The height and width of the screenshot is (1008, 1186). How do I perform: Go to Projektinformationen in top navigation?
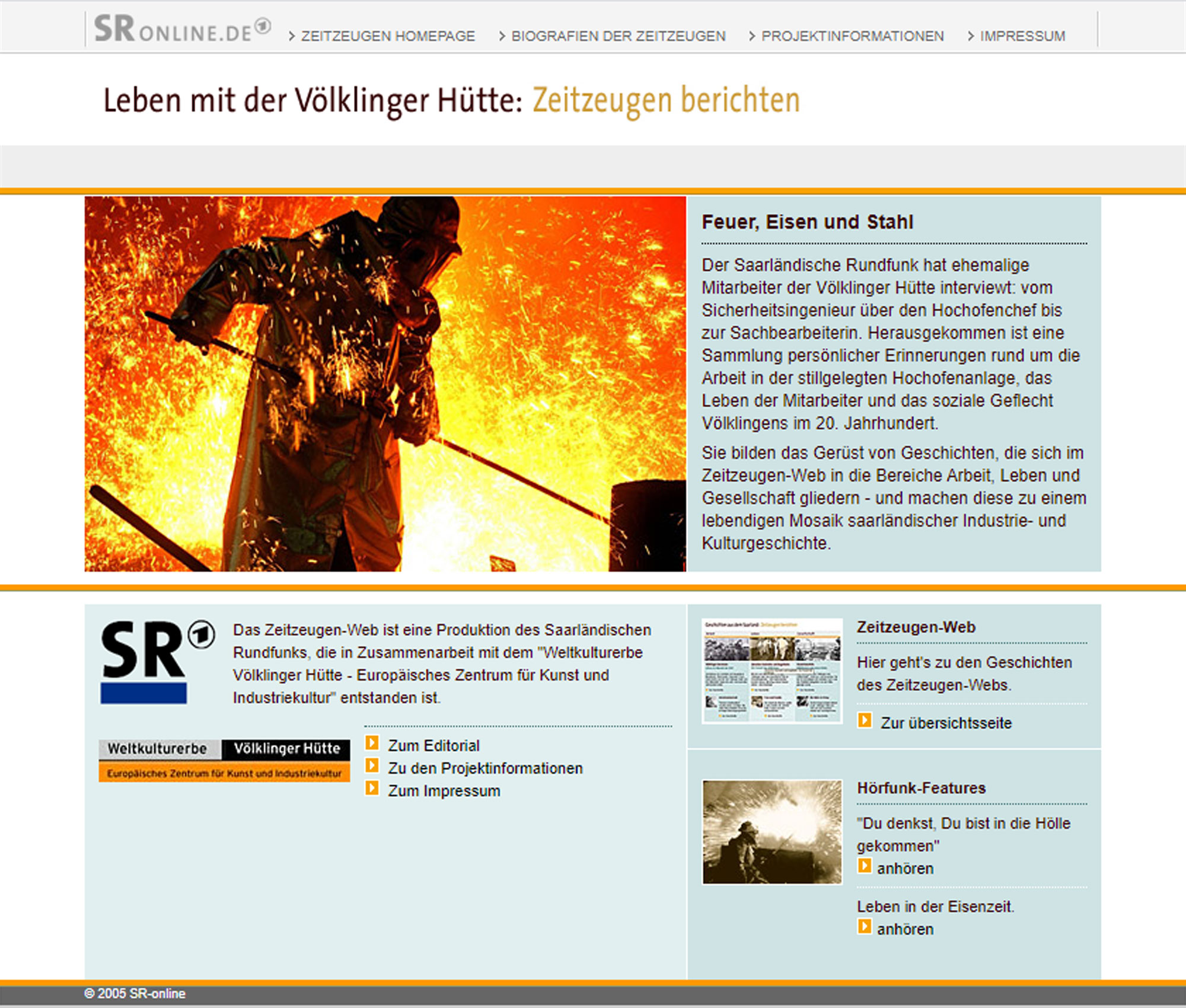tap(852, 36)
